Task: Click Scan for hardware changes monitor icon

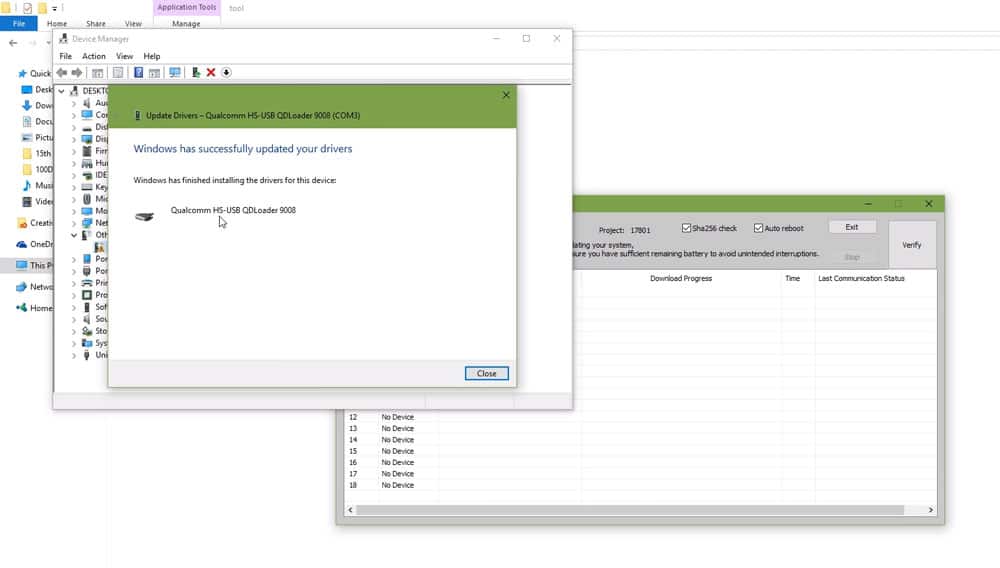Action: click(175, 73)
